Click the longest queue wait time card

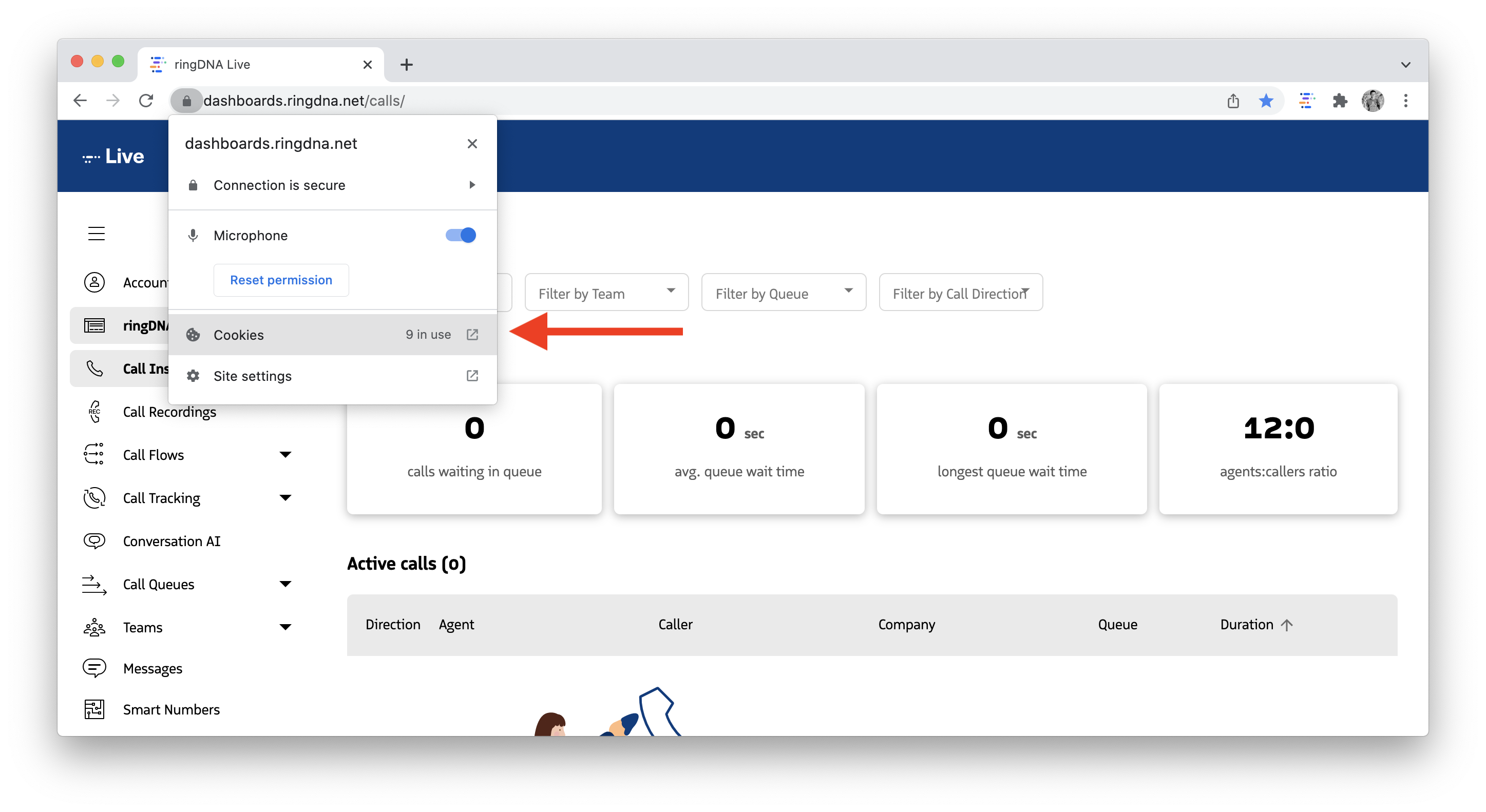1012,449
